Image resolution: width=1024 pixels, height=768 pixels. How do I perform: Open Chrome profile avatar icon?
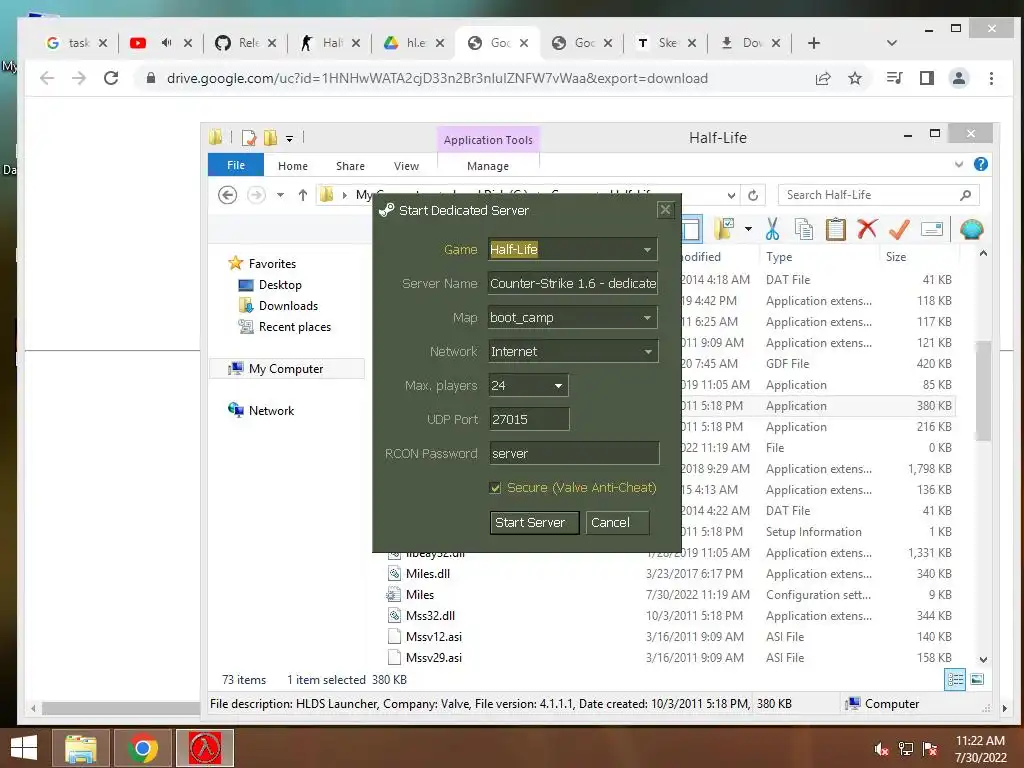959,78
